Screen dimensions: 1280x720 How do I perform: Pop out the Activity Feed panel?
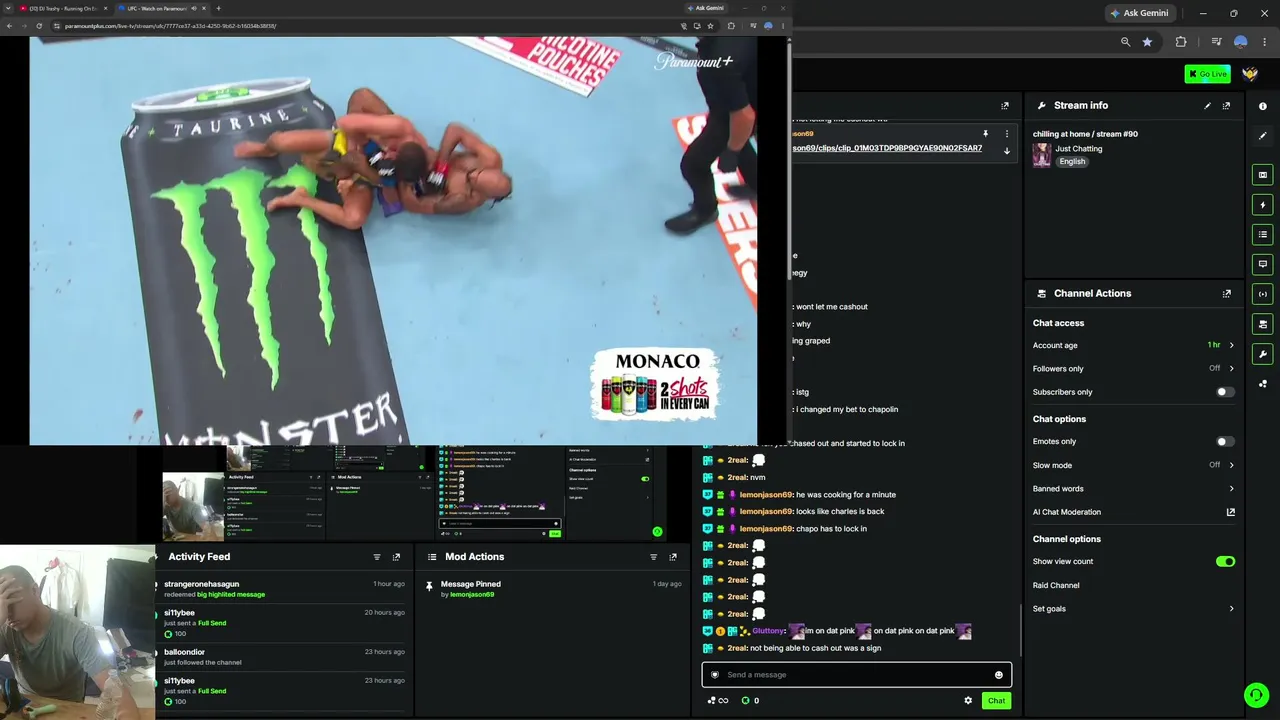[396, 557]
